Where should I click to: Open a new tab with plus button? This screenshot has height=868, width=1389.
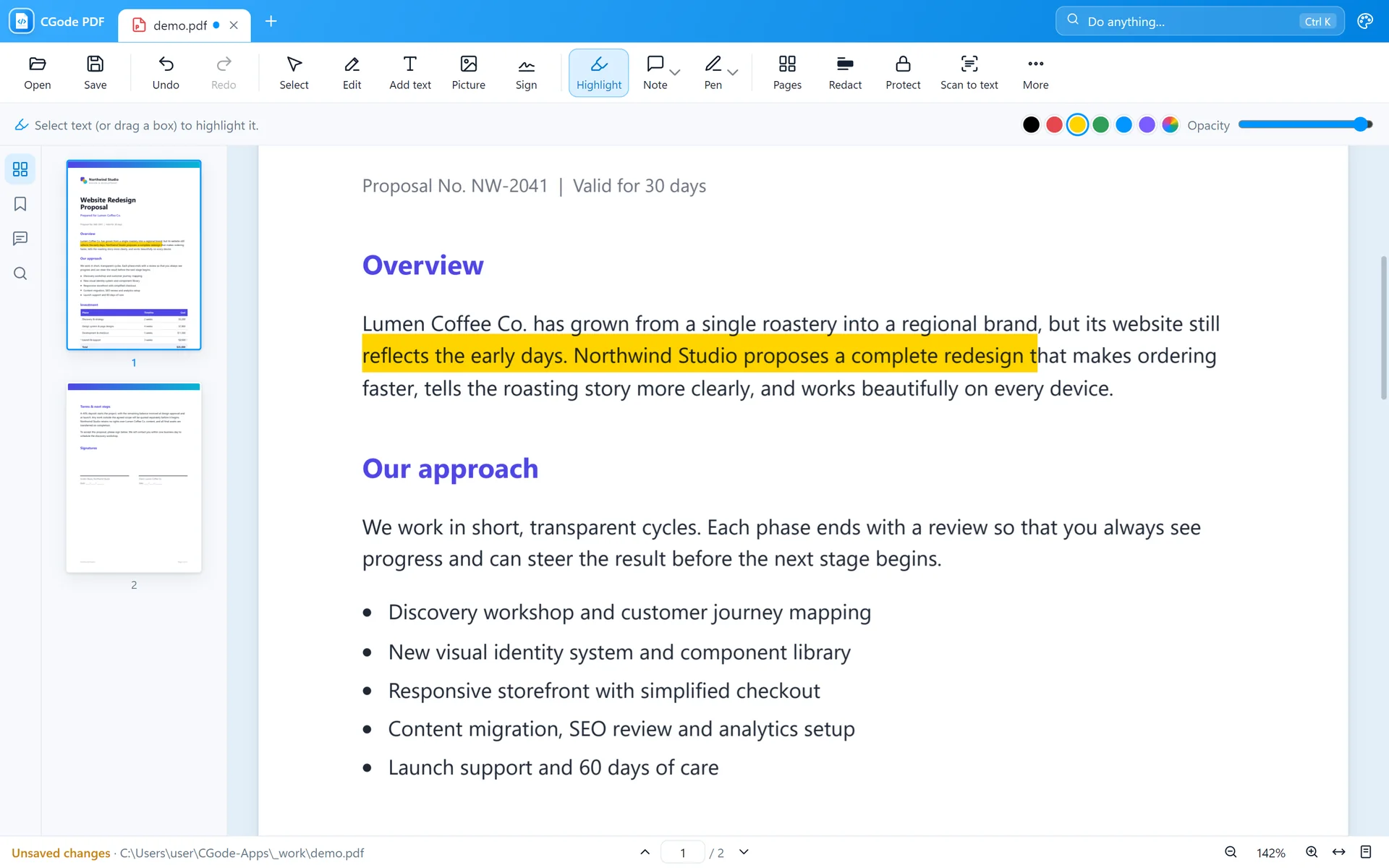click(271, 22)
